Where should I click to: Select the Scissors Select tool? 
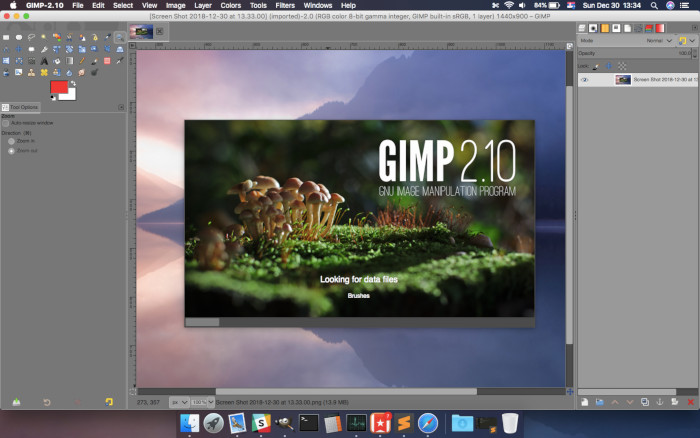pos(69,38)
